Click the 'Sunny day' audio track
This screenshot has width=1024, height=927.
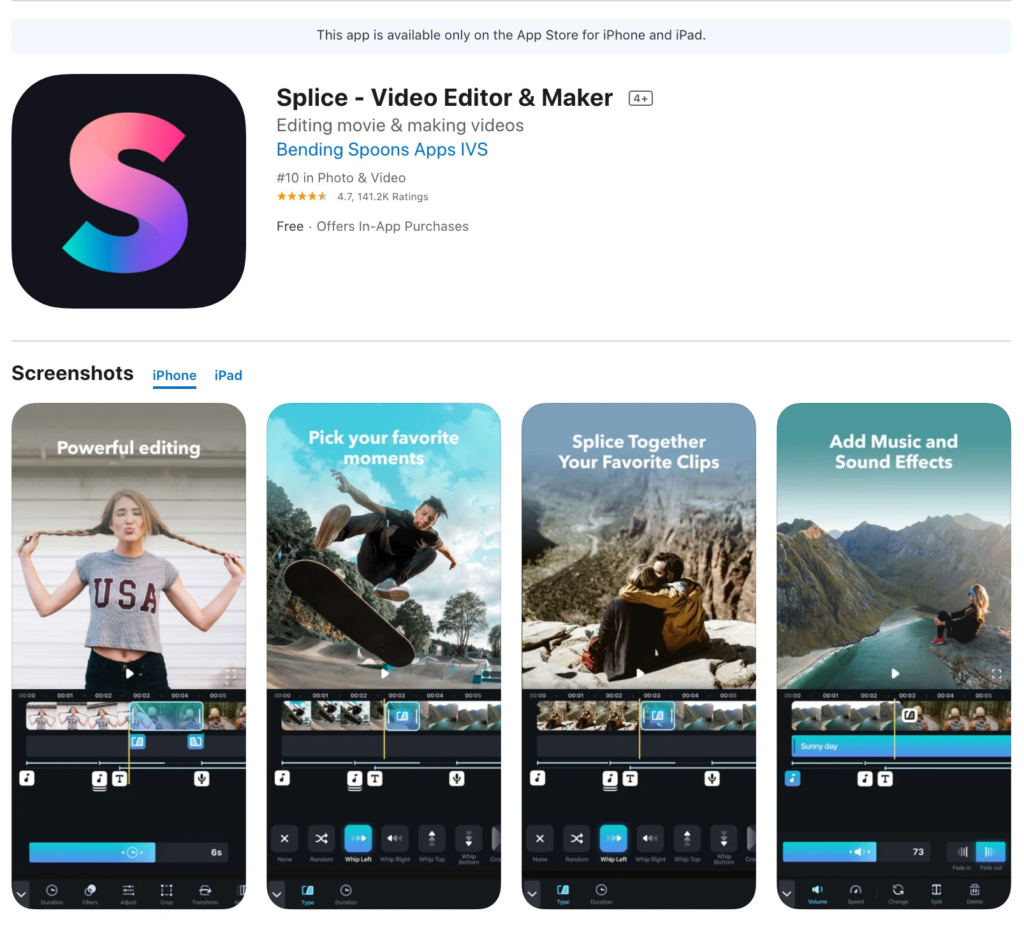901,746
